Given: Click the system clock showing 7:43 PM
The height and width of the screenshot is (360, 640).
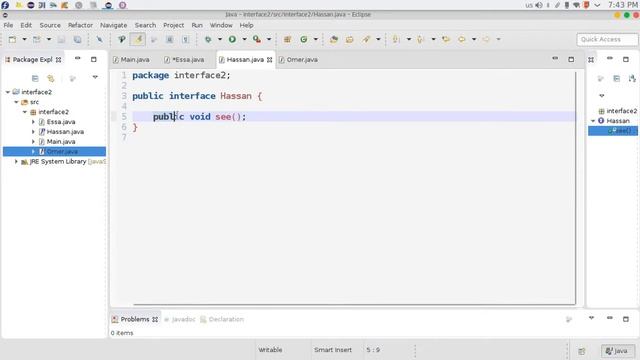Looking at the screenshot, I should (622, 5).
